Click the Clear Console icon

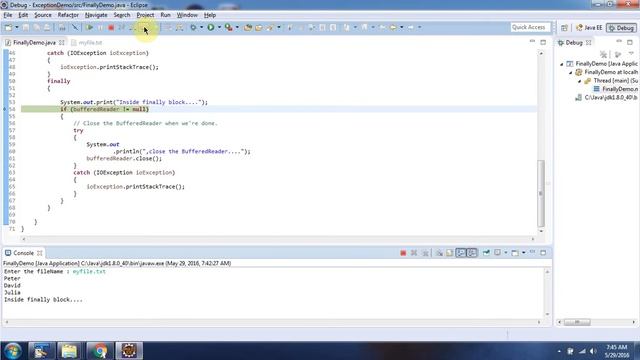pos(439,253)
